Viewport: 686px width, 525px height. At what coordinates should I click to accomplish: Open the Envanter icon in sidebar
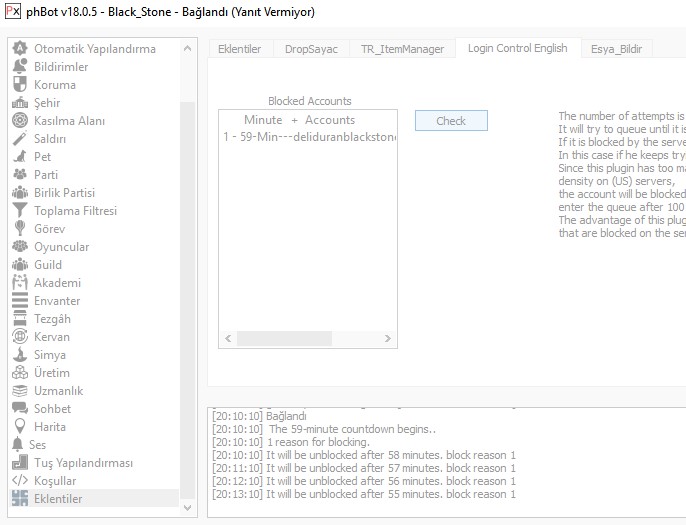pos(18,300)
